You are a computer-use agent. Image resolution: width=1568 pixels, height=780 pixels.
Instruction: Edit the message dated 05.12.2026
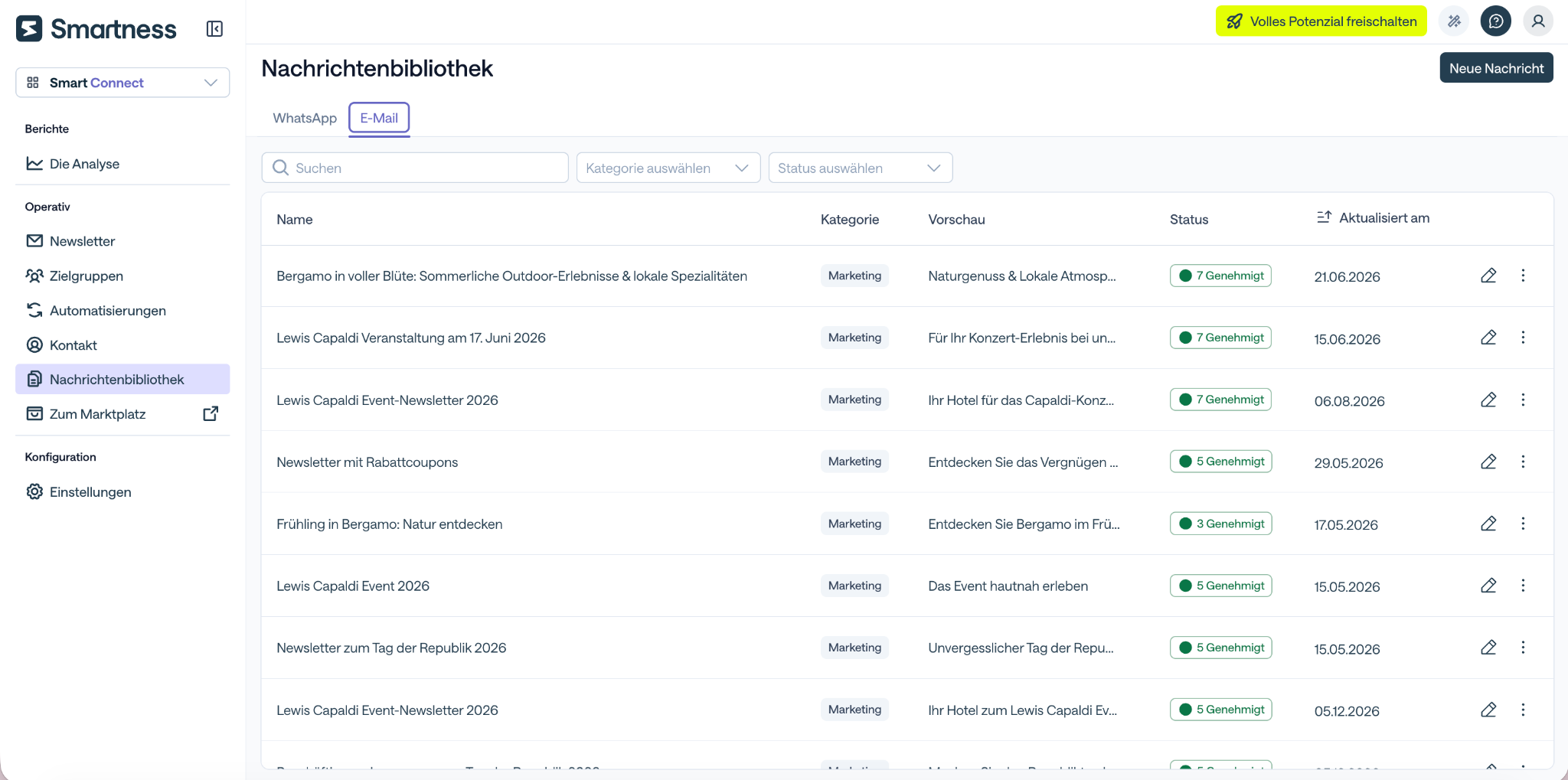(x=1488, y=710)
